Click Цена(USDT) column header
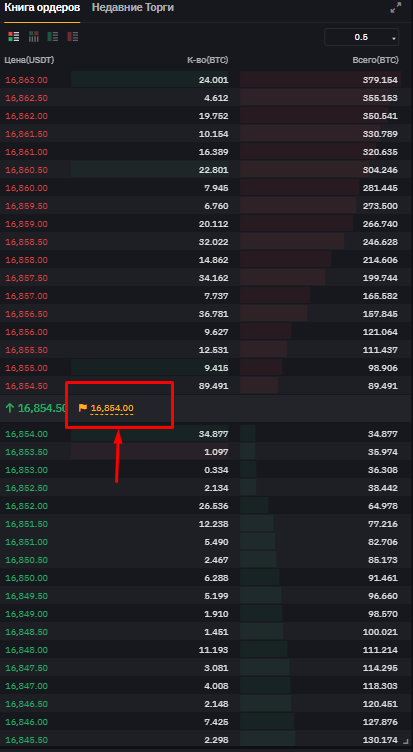The height and width of the screenshot is (752, 413). [29, 60]
